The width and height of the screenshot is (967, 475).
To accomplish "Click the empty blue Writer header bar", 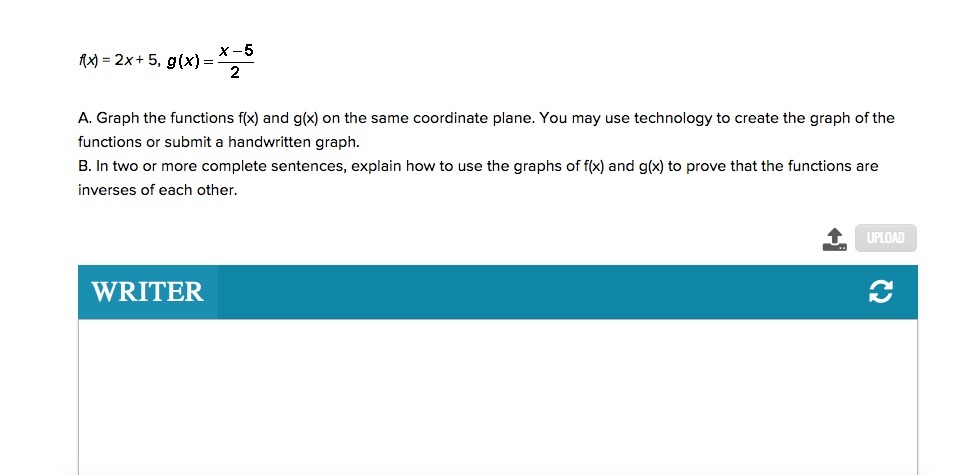I will (x=541, y=292).
